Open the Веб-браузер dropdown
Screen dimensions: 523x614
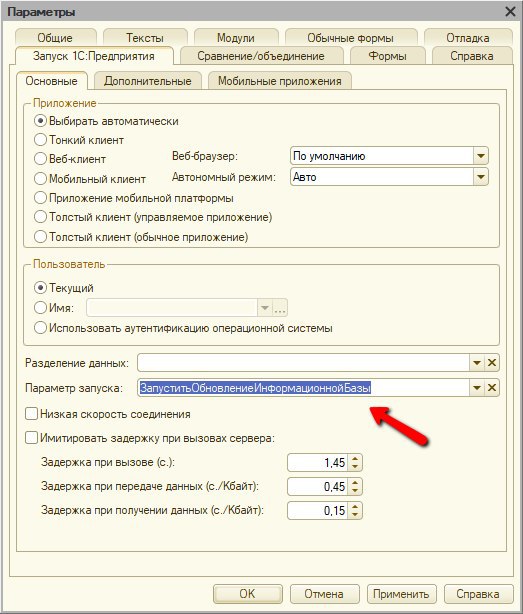(x=481, y=156)
